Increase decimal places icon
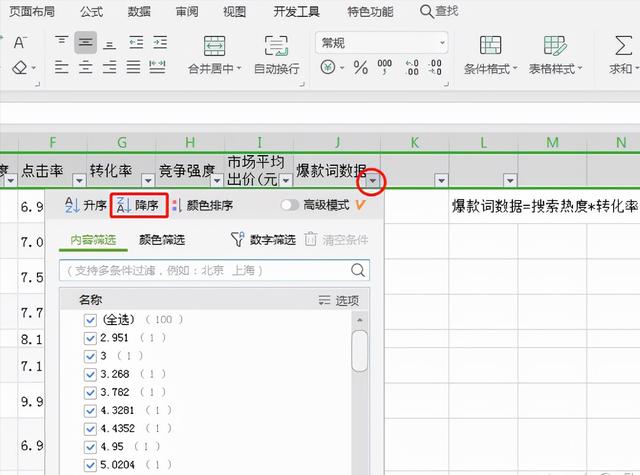The image size is (640, 475). (x=412, y=67)
